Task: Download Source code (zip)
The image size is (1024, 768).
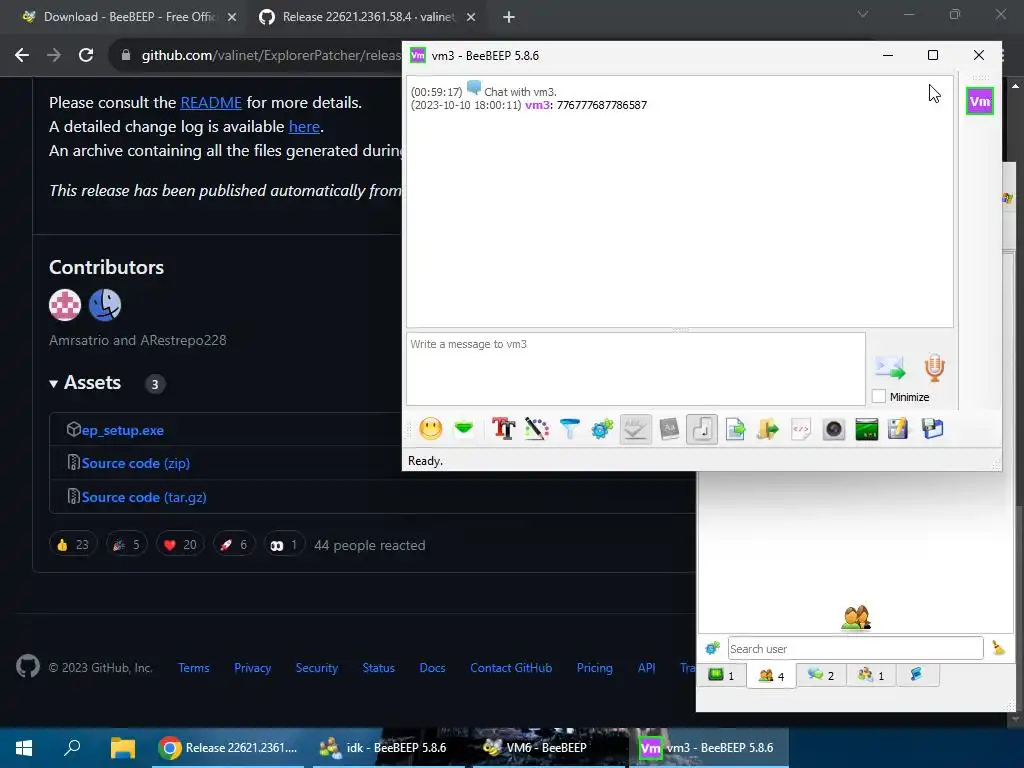Action: tap(136, 463)
